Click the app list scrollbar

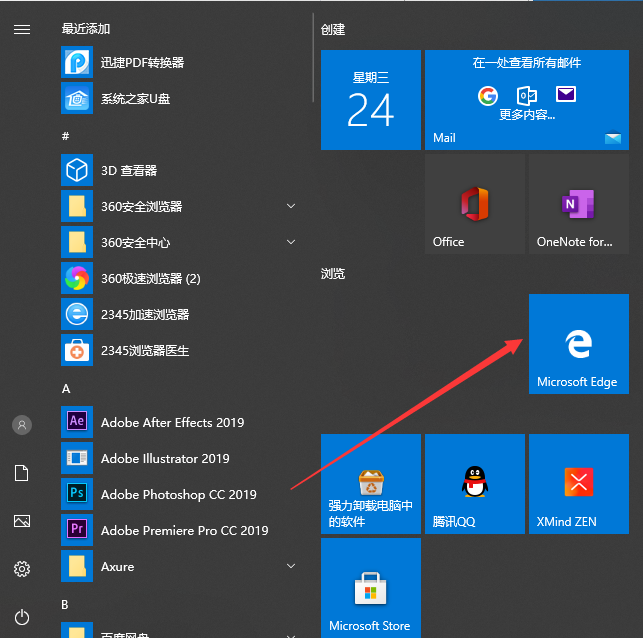pyautogui.click(x=313, y=57)
